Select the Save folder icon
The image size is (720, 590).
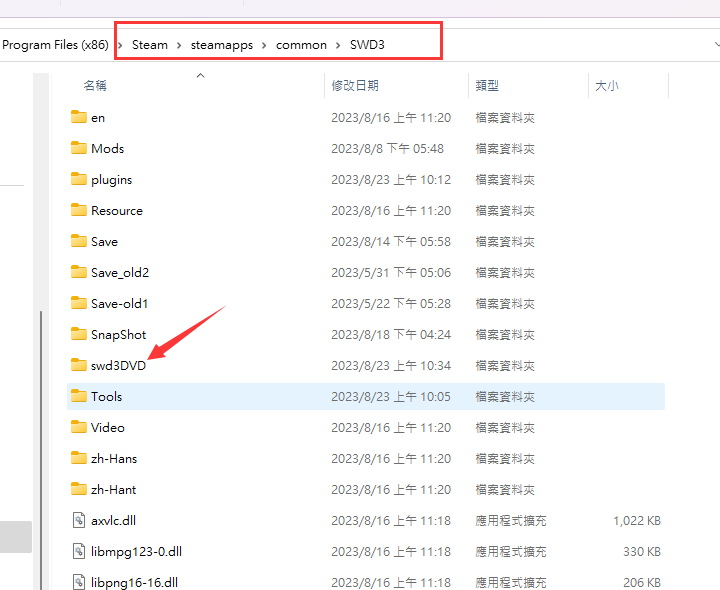pos(79,242)
